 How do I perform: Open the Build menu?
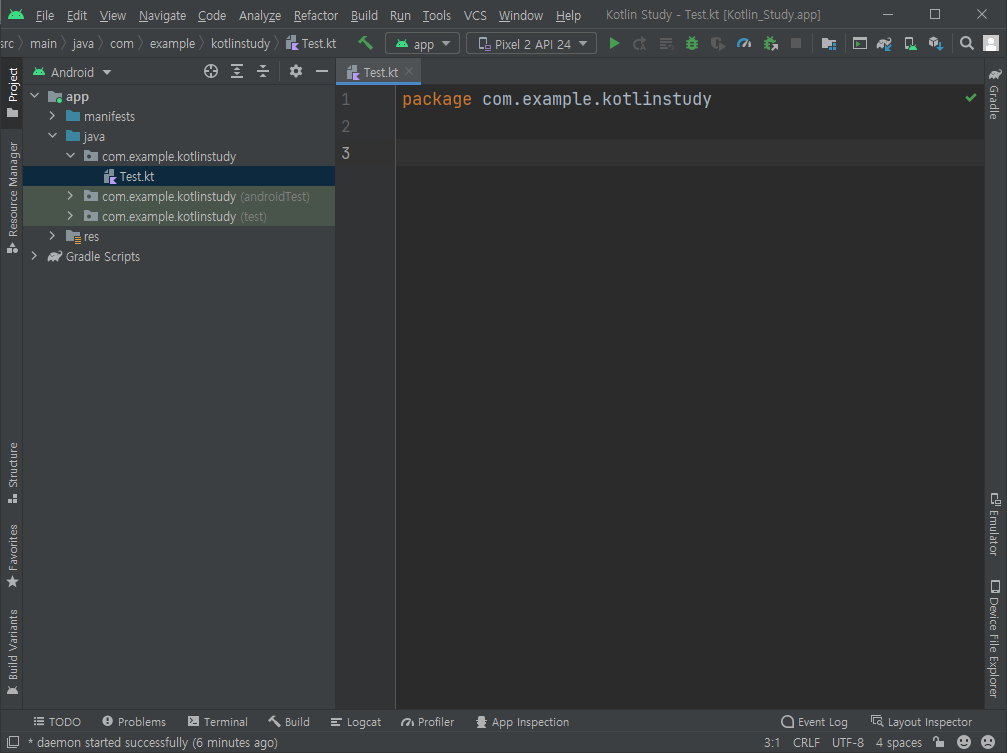(364, 15)
